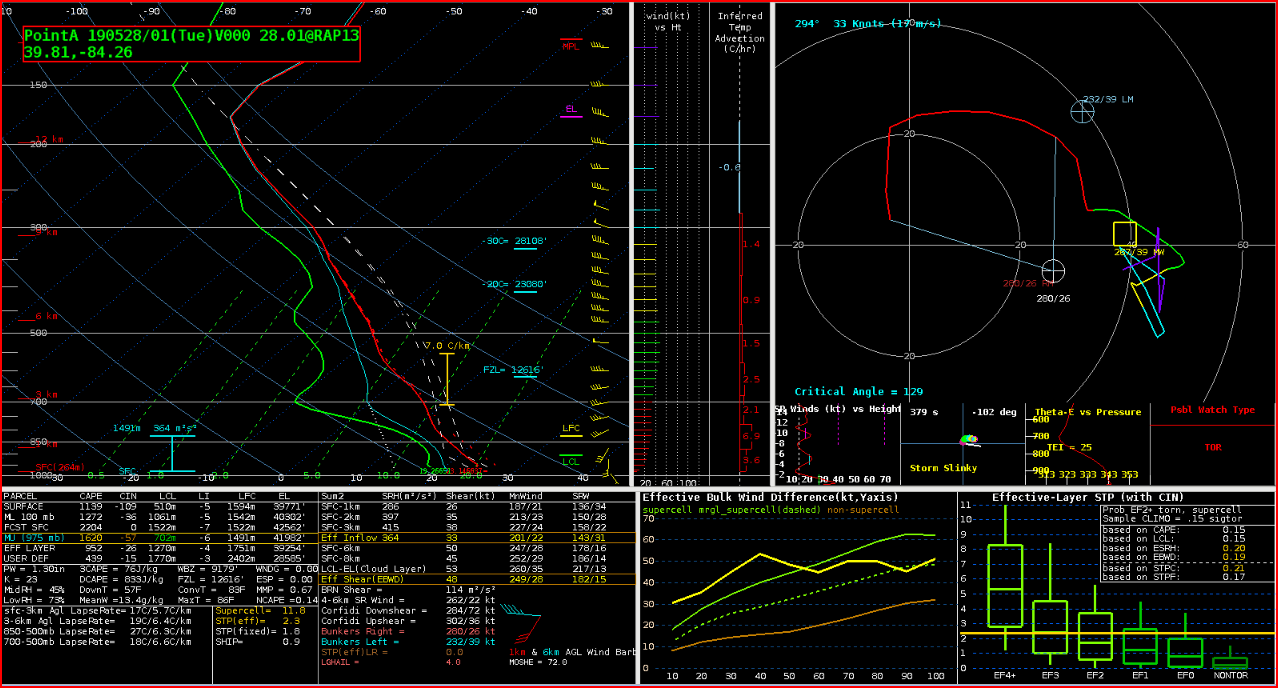Click the Effective Bulk Wind Difference title
Screen dimensions: 1278x688
pyautogui.click(x=770, y=497)
